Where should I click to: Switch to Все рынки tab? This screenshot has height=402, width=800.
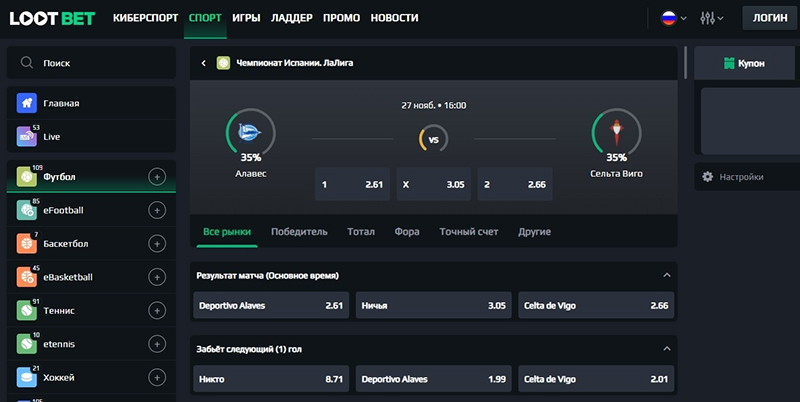[x=227, y=232]
